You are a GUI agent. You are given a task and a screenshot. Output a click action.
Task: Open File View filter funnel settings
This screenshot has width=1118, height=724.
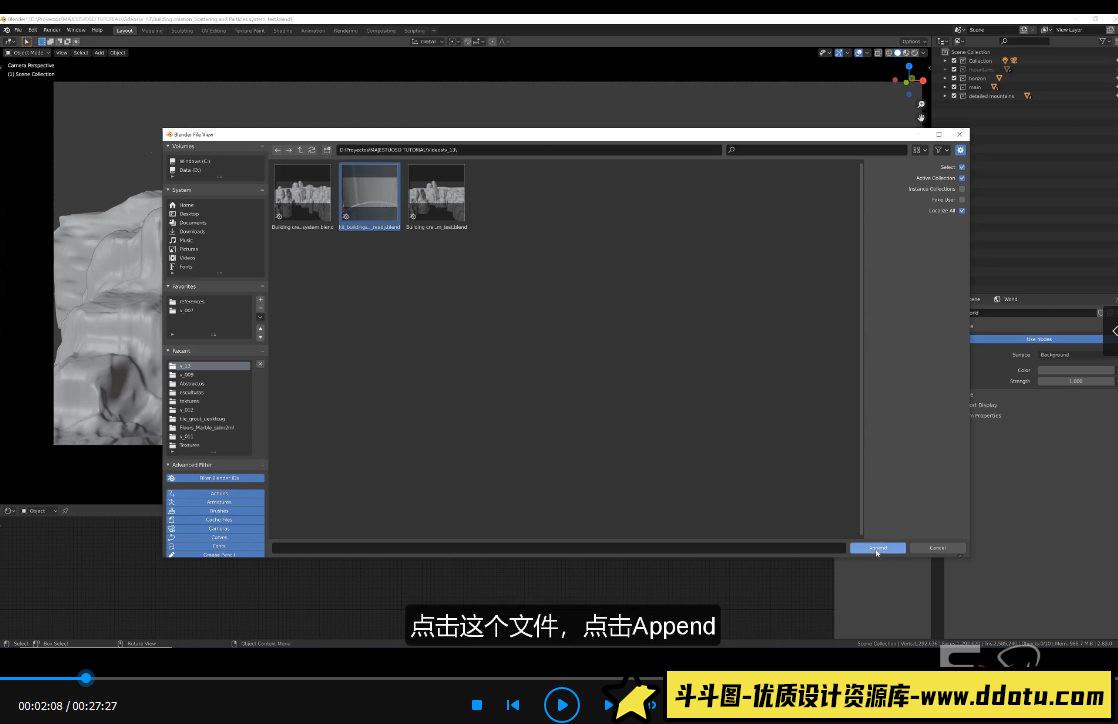[x=942, y=150]
